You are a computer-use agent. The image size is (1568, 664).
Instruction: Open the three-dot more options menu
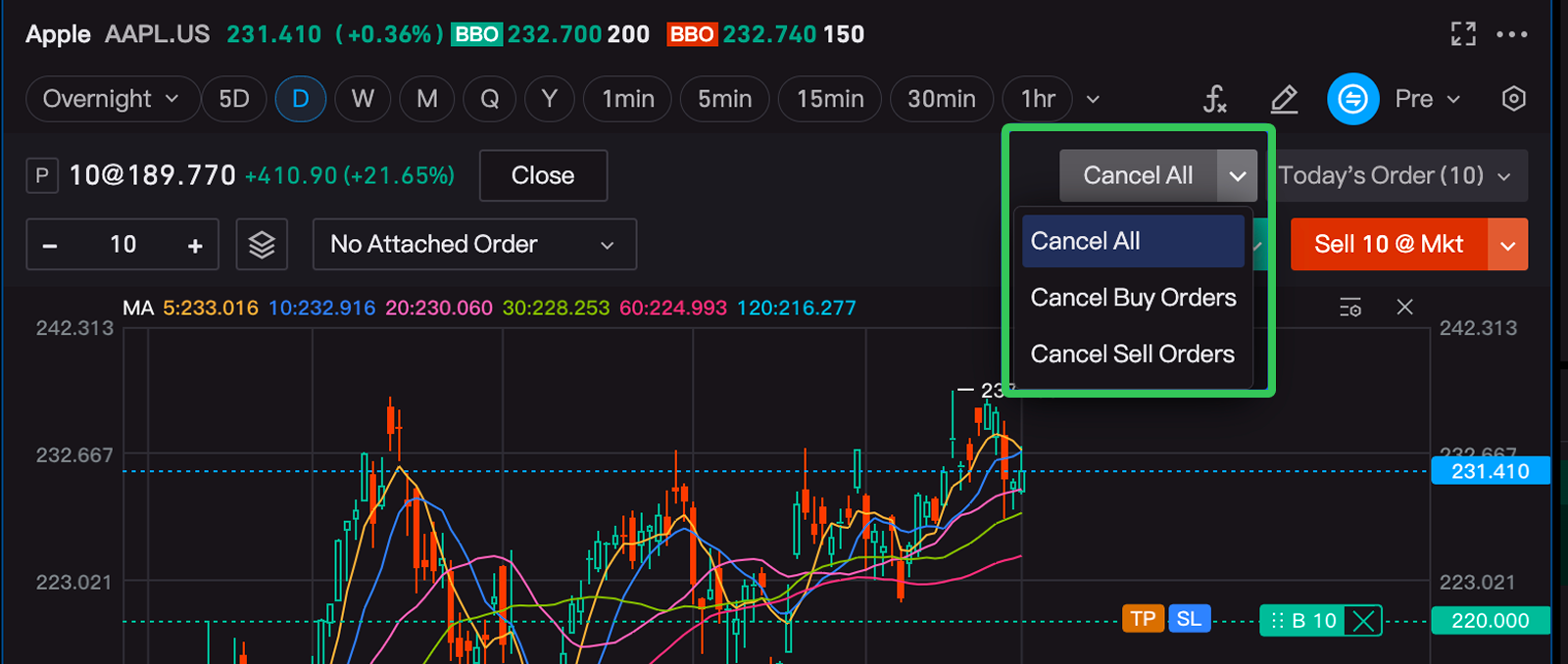coord(1511,34)
